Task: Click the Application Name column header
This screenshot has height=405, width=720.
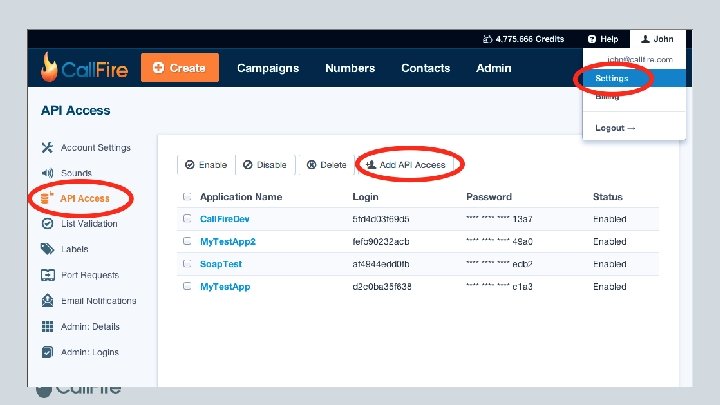Action: pyautogui.click(x=241, y=197)
